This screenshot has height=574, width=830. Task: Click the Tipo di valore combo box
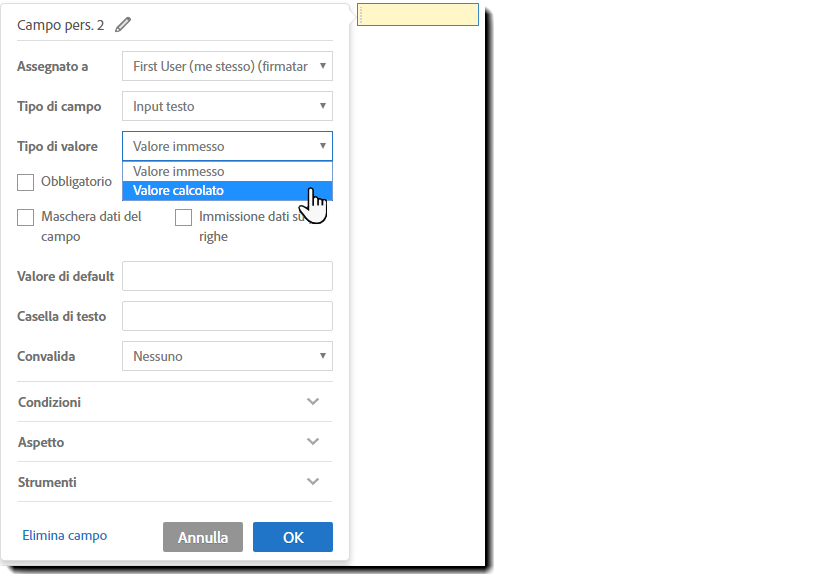coord(227,146)
